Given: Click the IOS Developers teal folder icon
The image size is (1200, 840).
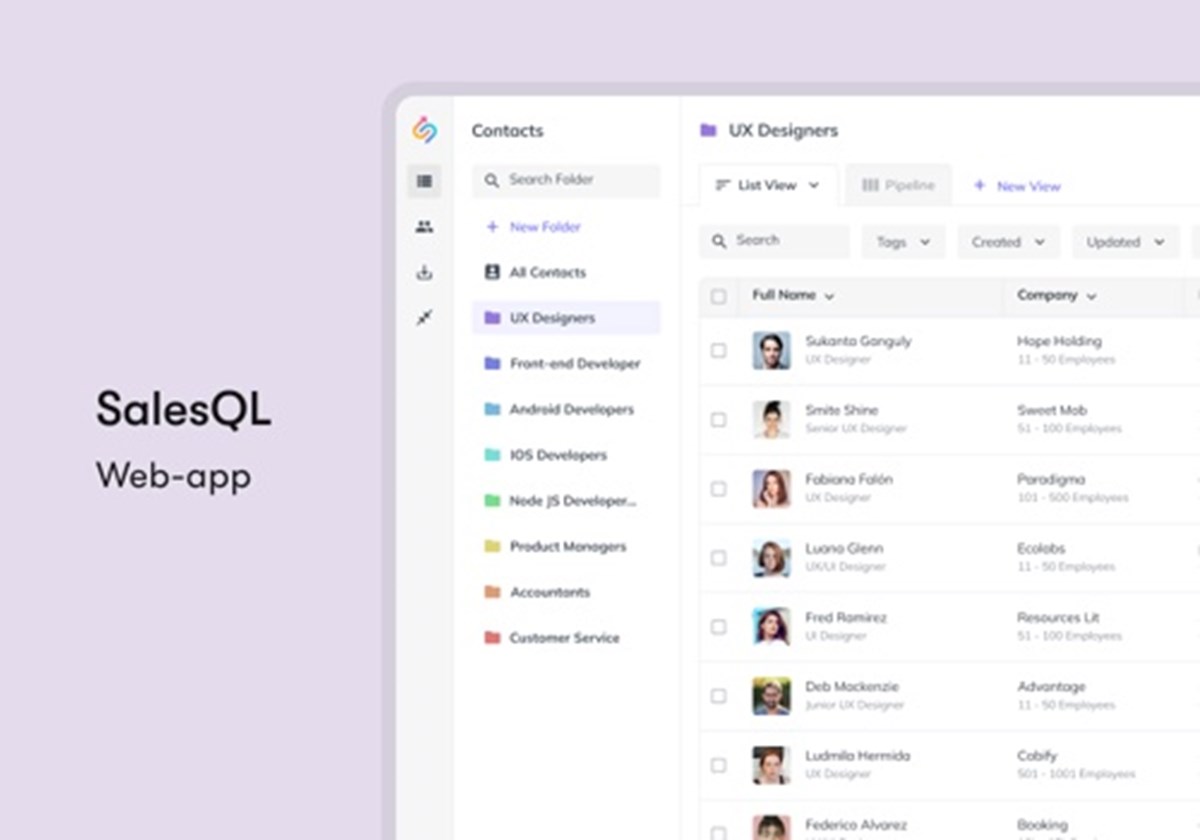Looking at the screenshot, I should click(x=492, y=455).
